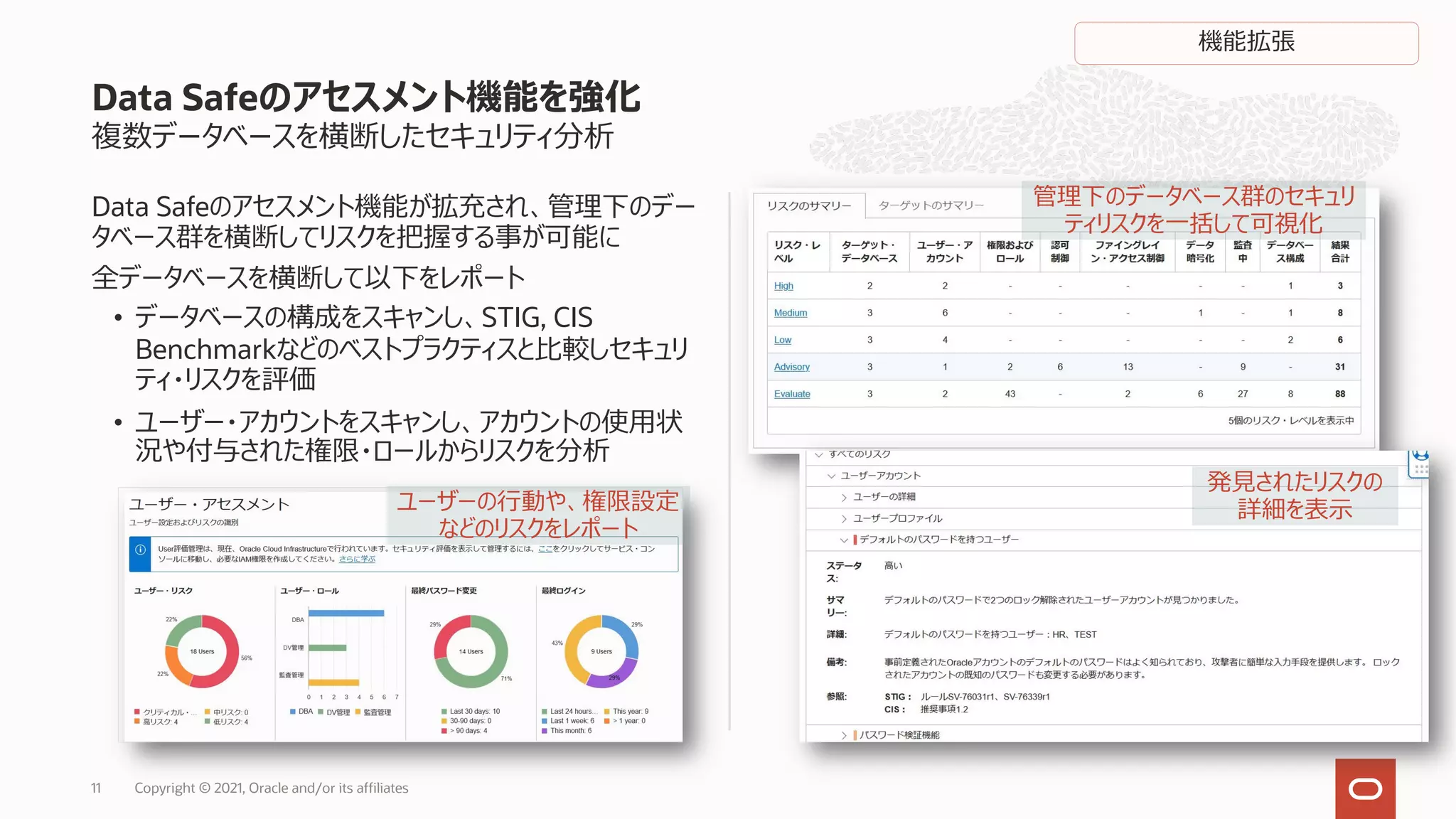Image resolution: width=1456 pixels, height=819 pixels.
Task: Click the value 43 in Evaluate row
Action: click(x=1010, y=394)
